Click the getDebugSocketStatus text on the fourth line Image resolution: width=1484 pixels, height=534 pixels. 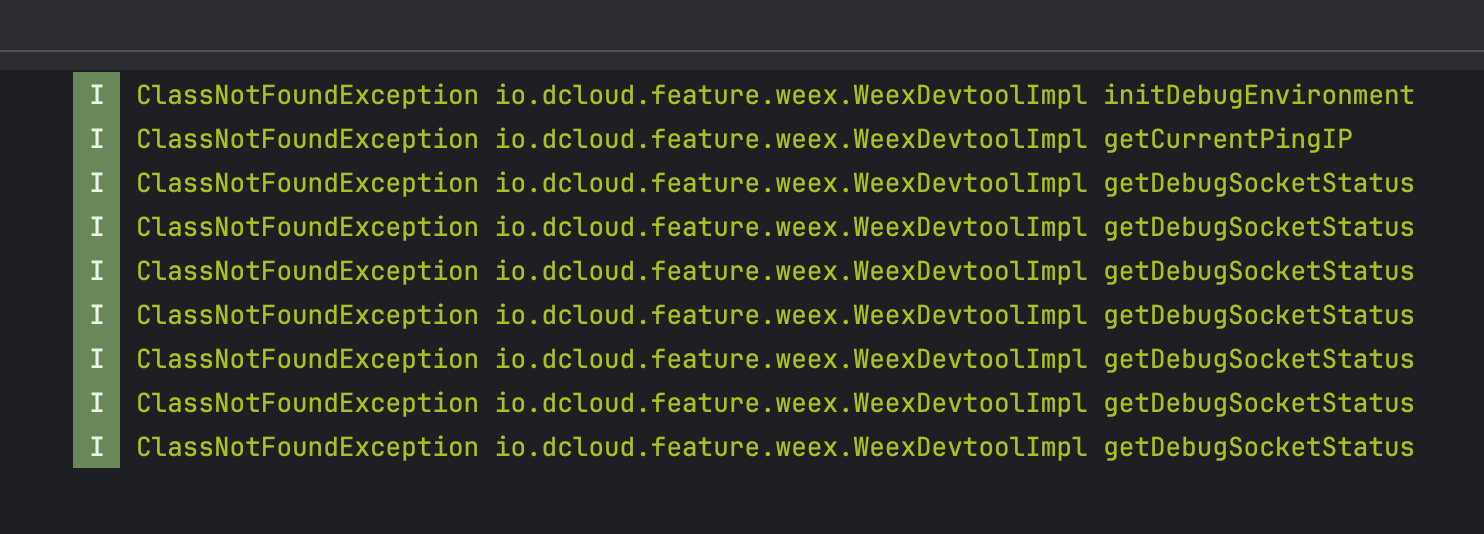pos(1258,228)
